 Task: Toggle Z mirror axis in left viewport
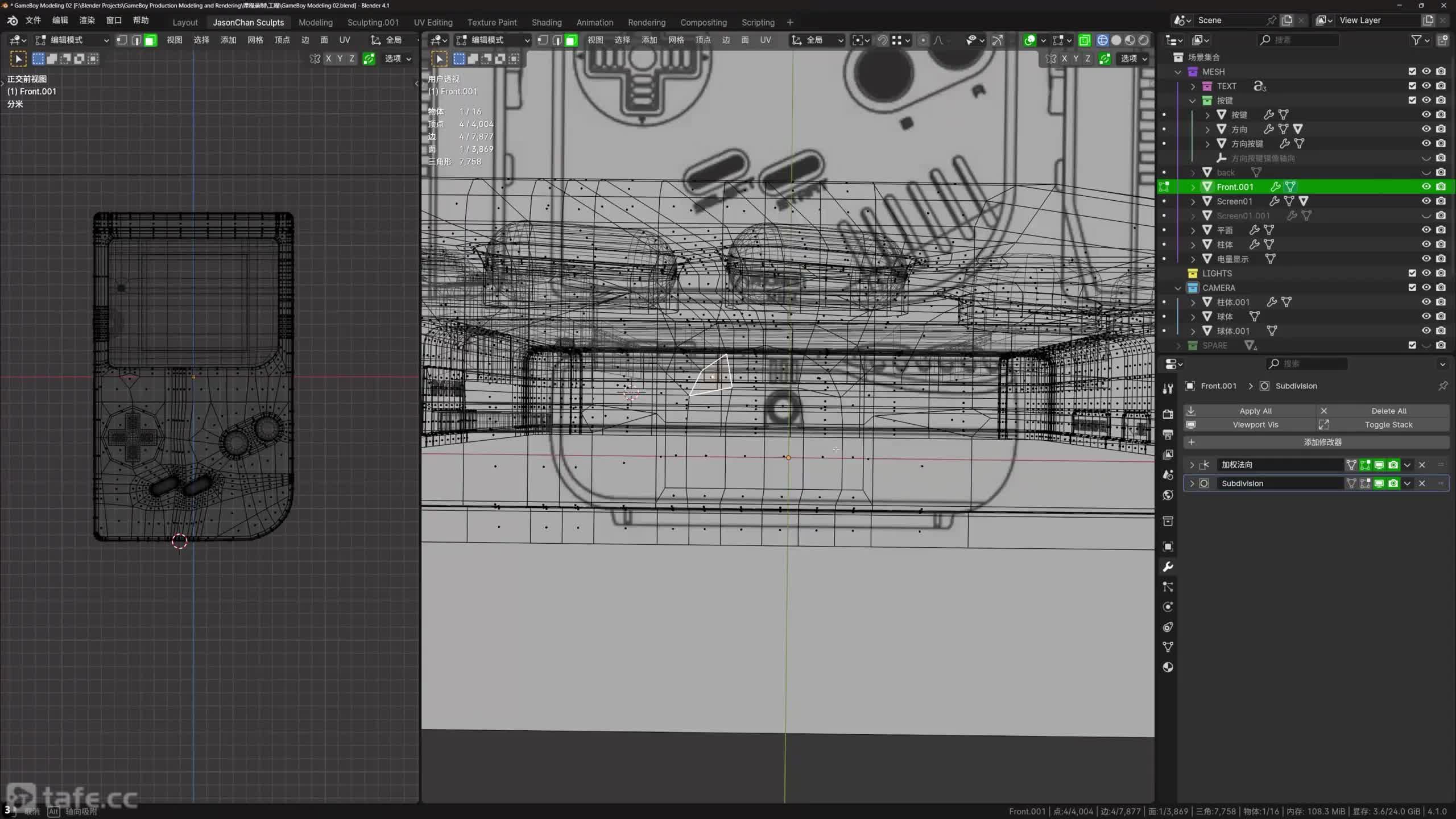(352, 59)
